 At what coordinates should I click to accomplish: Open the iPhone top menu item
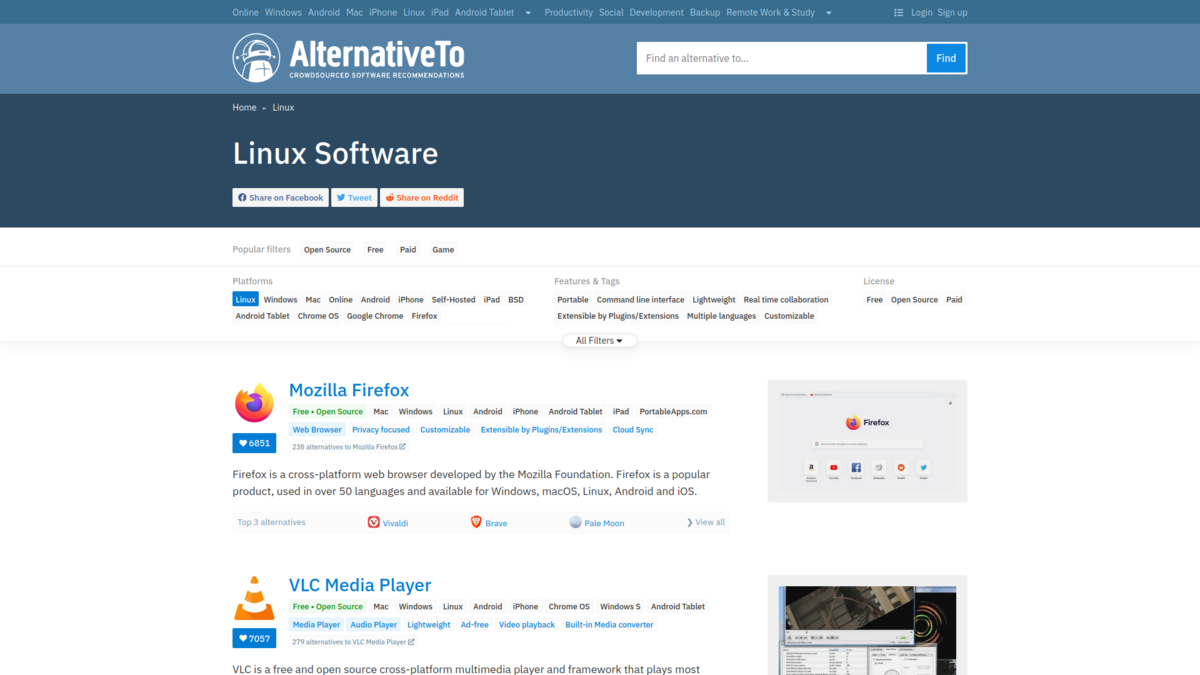click(x=383, y=13)
